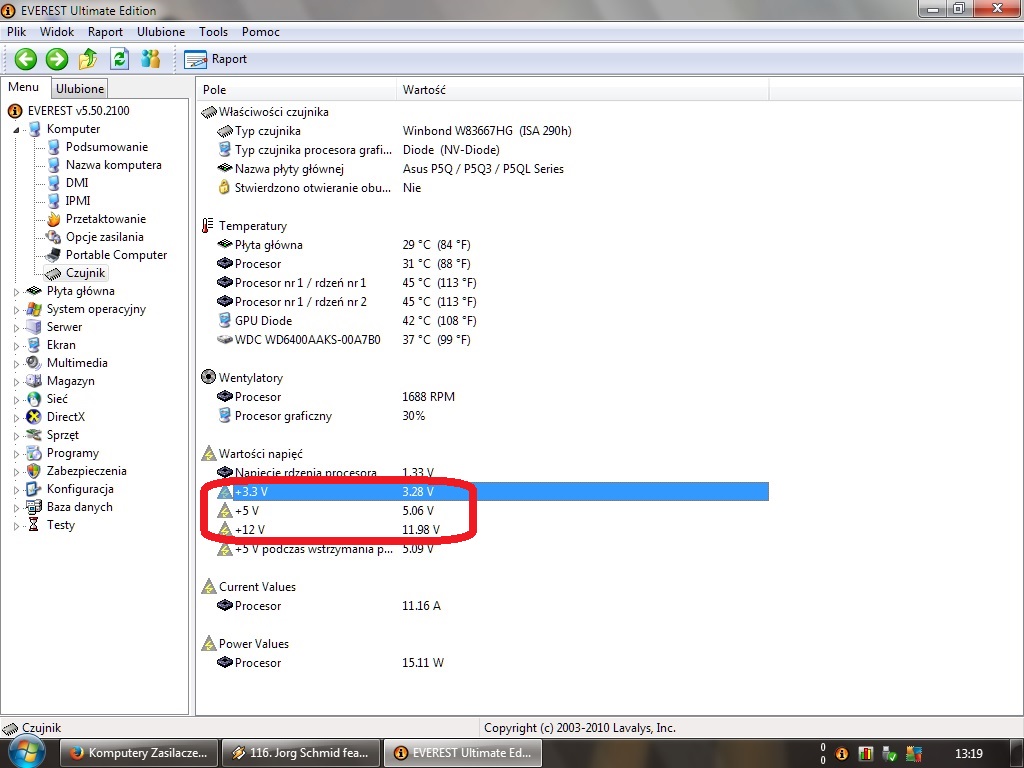The image size is (1024, 768).
Task: Select Podsumowanie in the tree
Action: coord(106,147)
